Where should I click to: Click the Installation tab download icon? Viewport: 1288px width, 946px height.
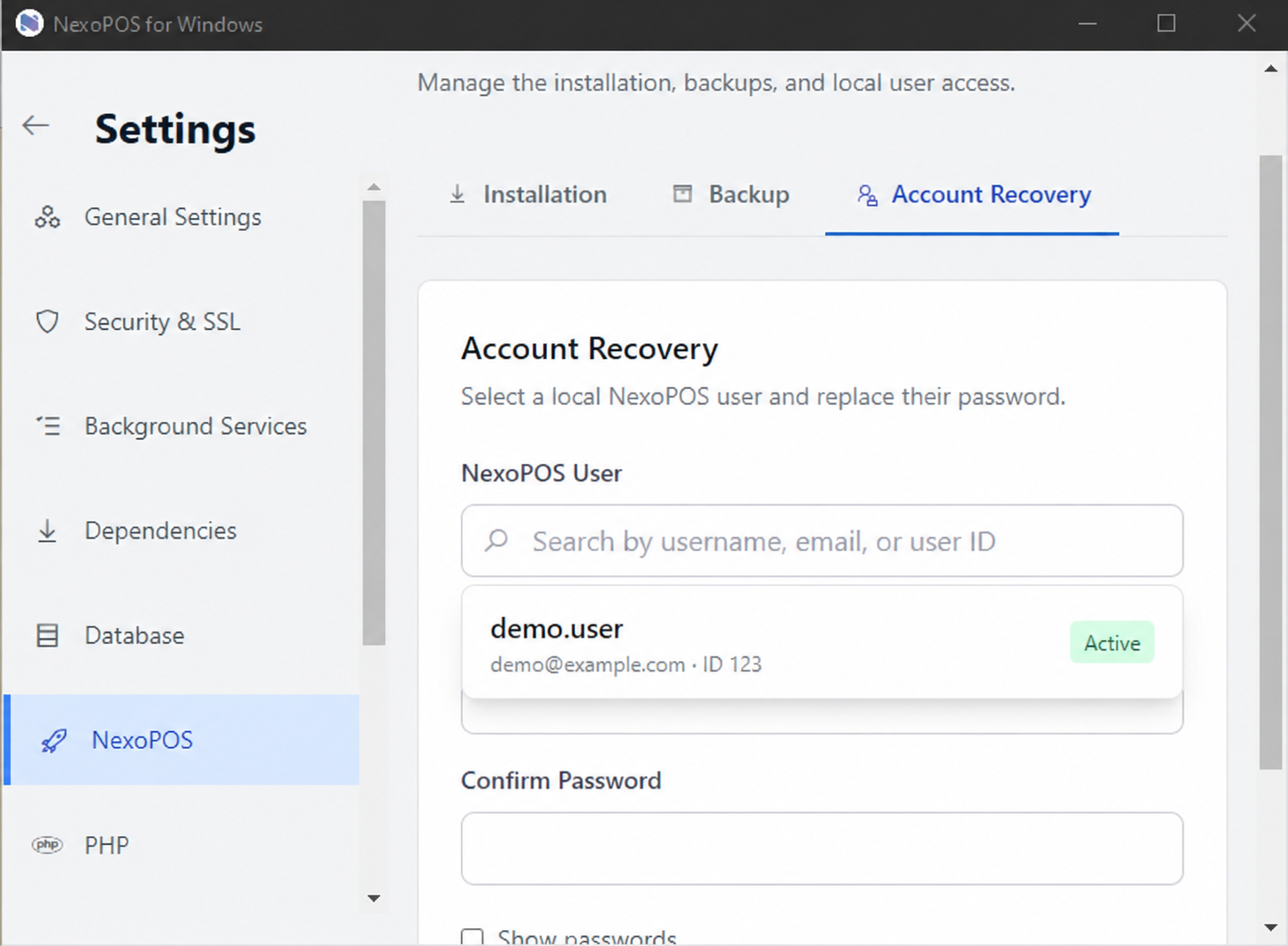coord(457,194)
